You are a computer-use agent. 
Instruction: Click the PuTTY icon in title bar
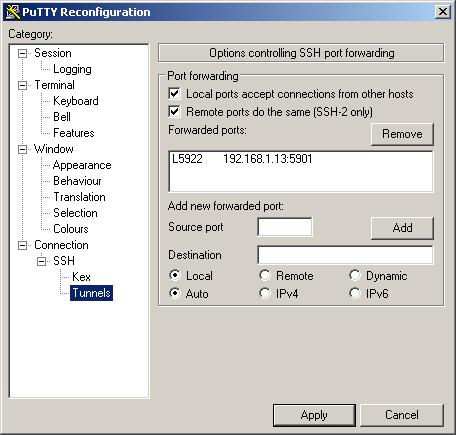13,12
